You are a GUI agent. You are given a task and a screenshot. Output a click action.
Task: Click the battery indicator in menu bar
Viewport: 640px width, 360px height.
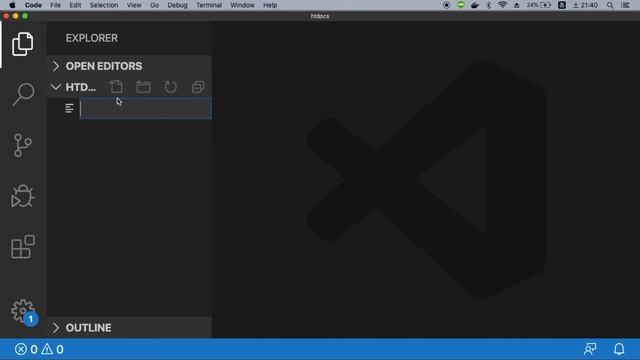click(539, 5)
